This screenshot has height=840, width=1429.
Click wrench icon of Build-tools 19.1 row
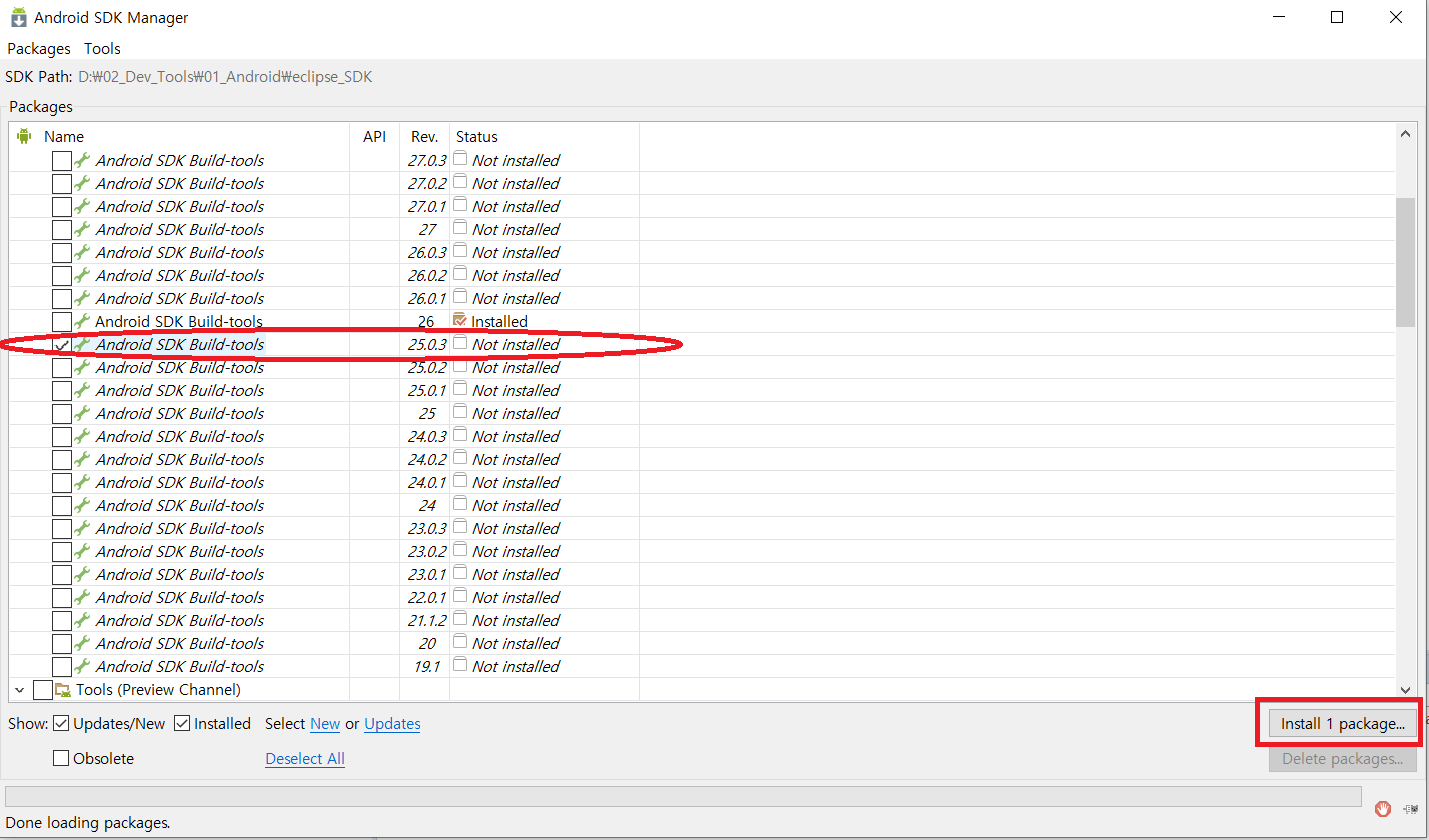pyautogui.click(x=82, y=666)
